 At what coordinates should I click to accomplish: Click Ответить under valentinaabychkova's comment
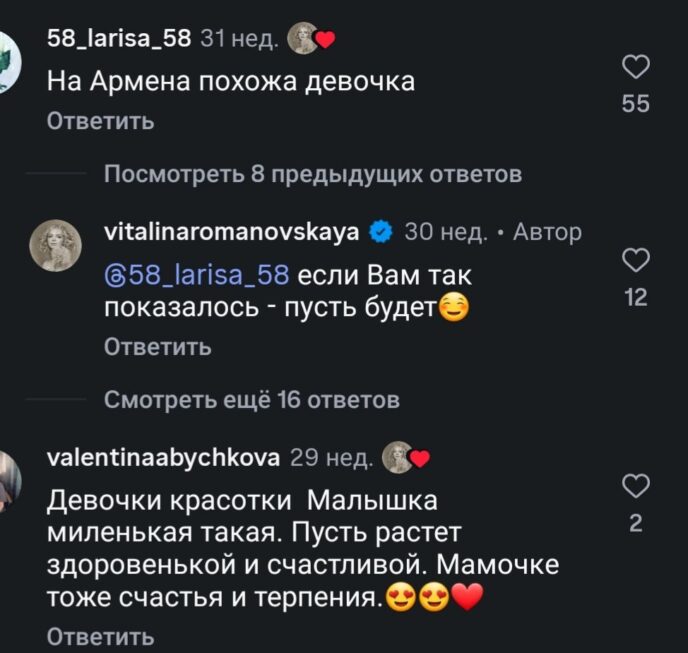[100, 637]
